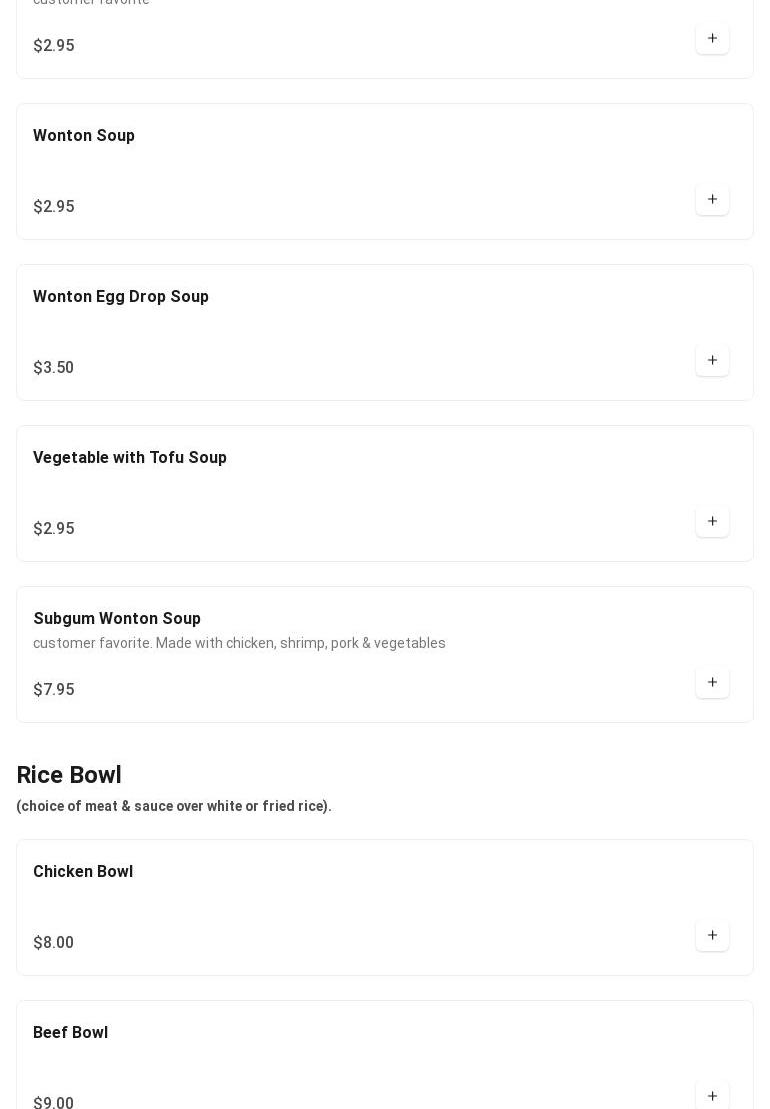The image size is (770, 1109).
Task: Click the 'choice of meat & sauce' subtitle
Action: [x=174, y=806]
